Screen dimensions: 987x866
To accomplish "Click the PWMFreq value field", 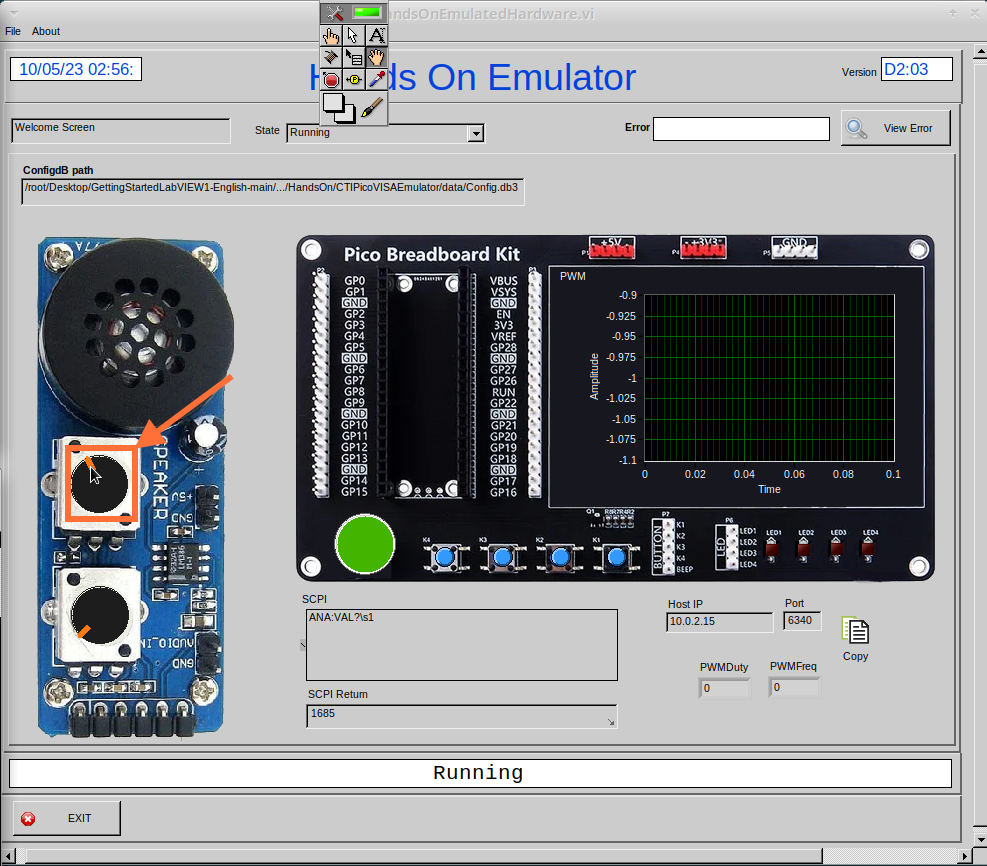I will click(794, 687).
